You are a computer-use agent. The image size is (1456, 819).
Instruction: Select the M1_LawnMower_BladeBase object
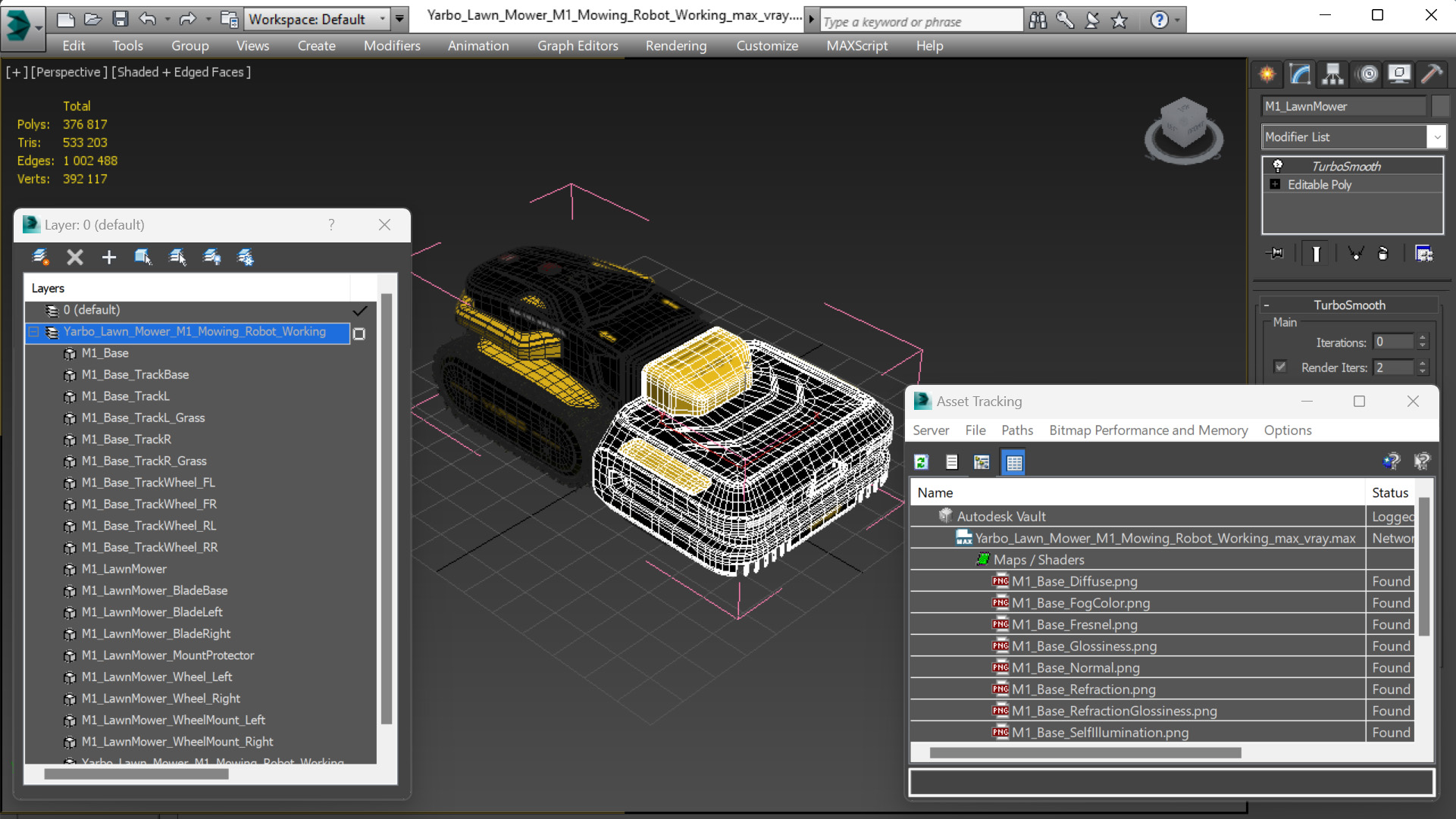click(154, 590)
